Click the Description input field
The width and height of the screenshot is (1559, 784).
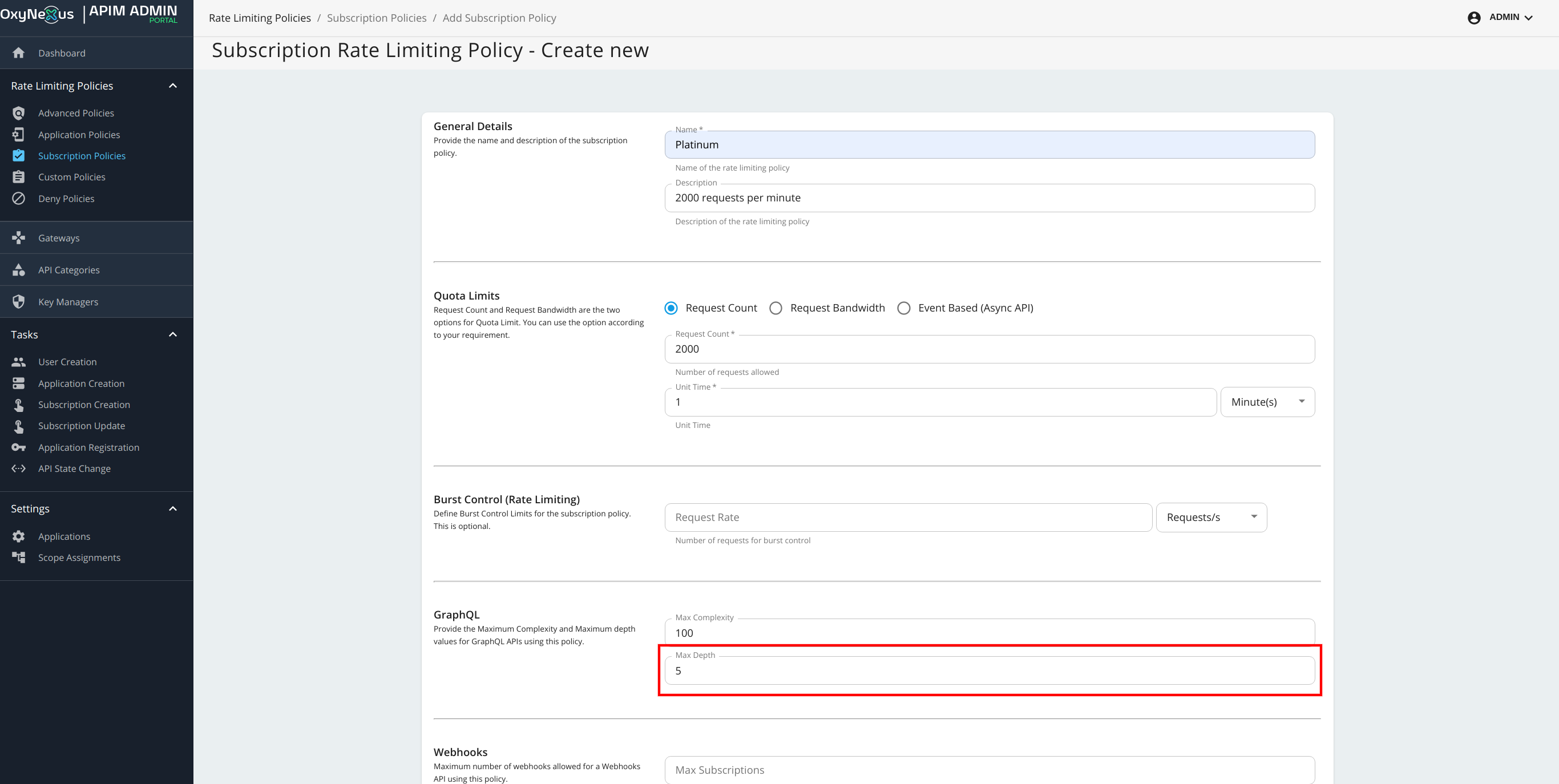(989, 198)
